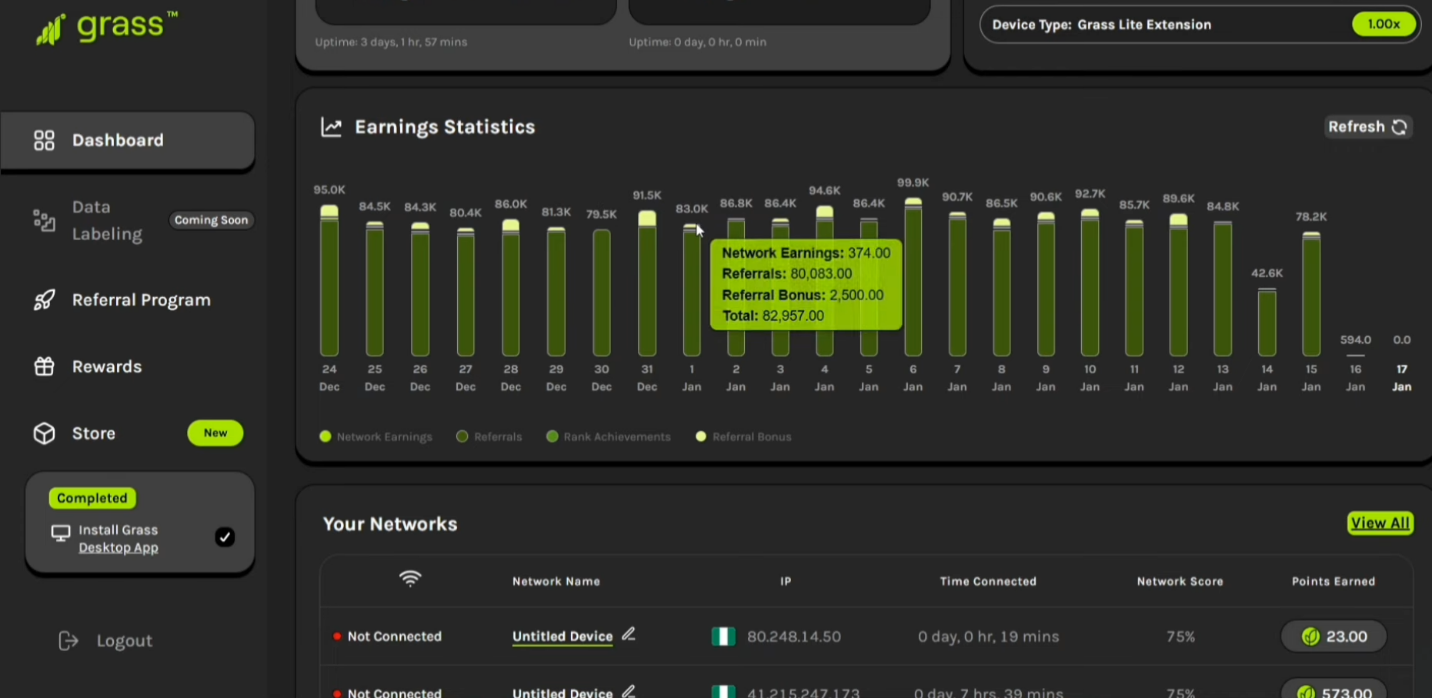Toggle Rank Achievements legend item
Image resolution: width=1432 pixels, height=698 pixels.
(x=608, y=437)
